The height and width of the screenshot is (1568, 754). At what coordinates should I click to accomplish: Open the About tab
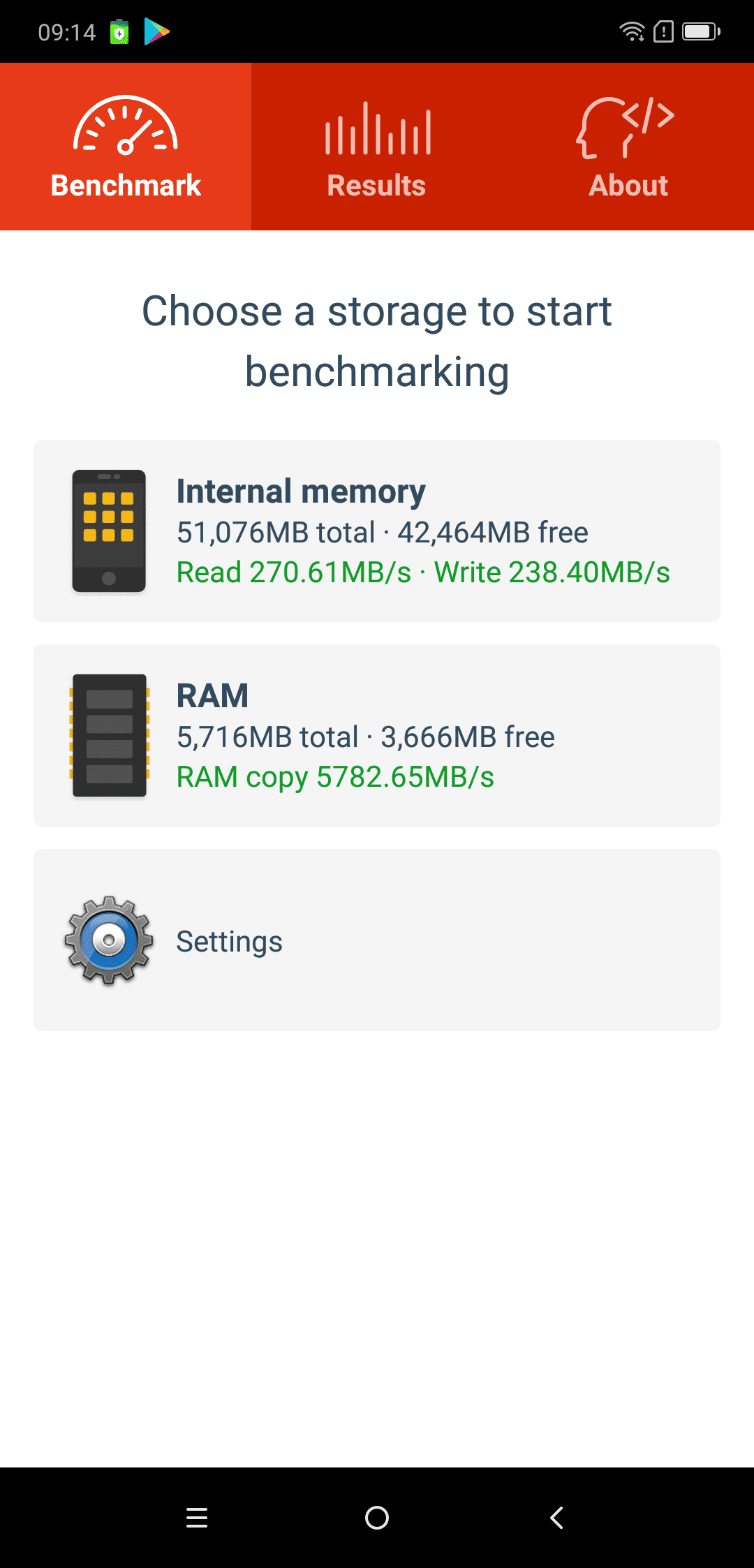(628, 147)
